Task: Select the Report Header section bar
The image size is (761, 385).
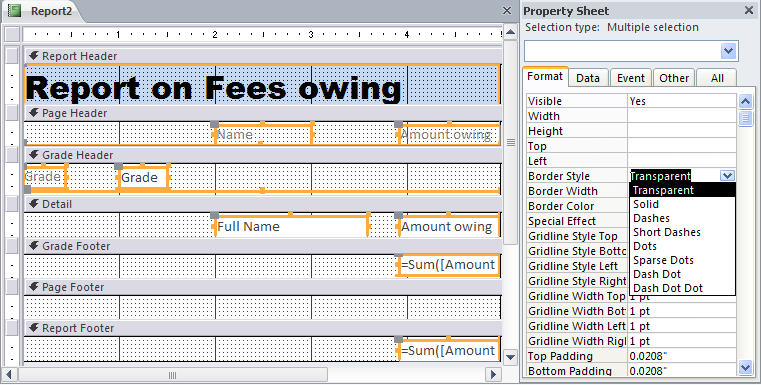Action: pos(263,56)
